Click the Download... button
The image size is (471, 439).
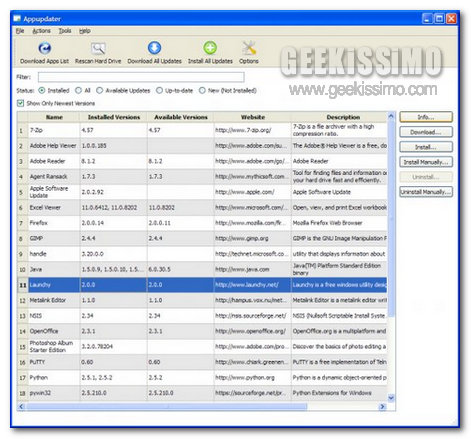426,132
